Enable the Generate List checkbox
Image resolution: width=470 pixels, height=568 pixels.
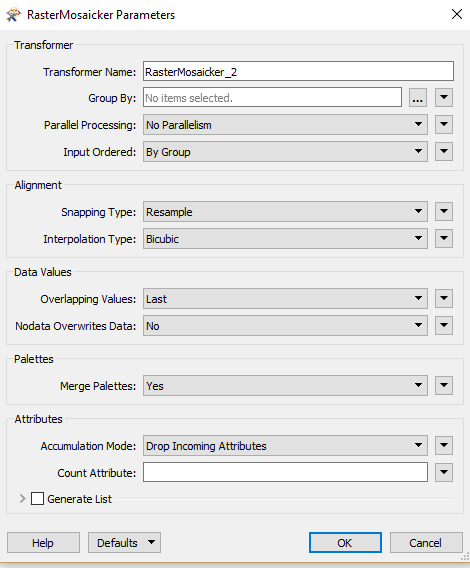pyautogui.click(x=37, y=498)
